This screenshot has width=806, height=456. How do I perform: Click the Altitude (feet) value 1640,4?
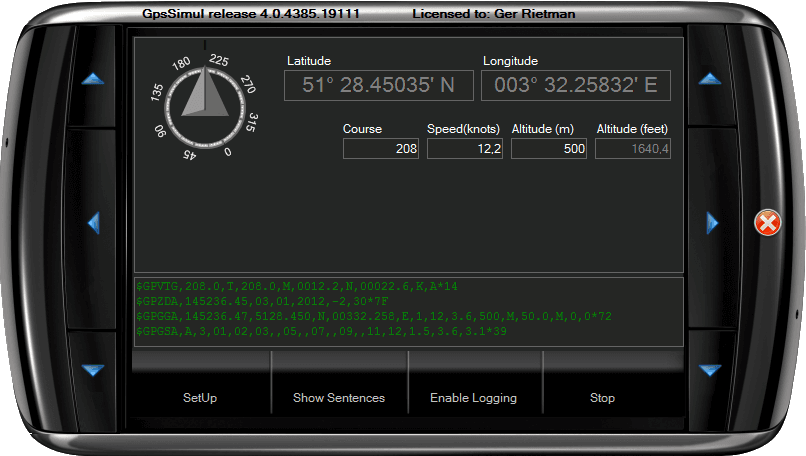click(633, 149)
